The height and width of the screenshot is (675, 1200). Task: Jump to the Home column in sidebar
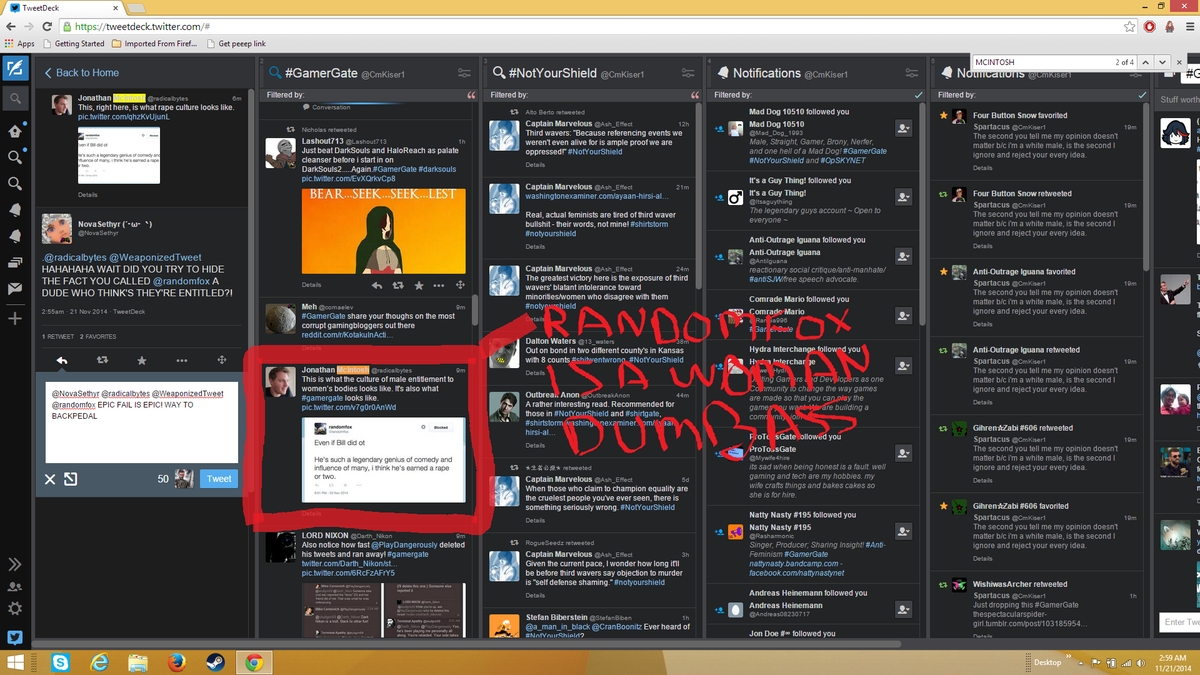(x=15, y=131)
